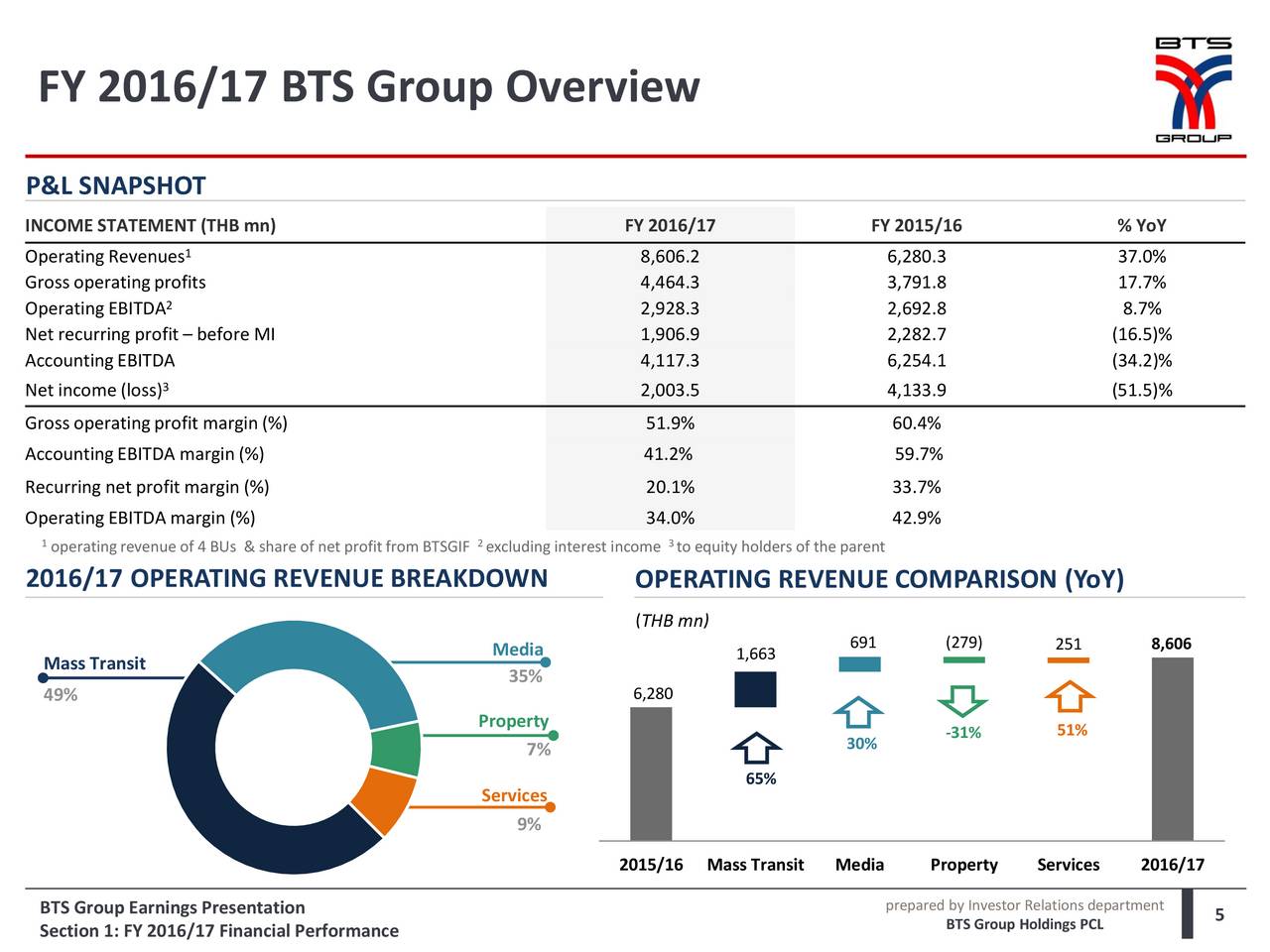Click the orange Services 251 bar
The image size is (1270, 952).
1068,660
